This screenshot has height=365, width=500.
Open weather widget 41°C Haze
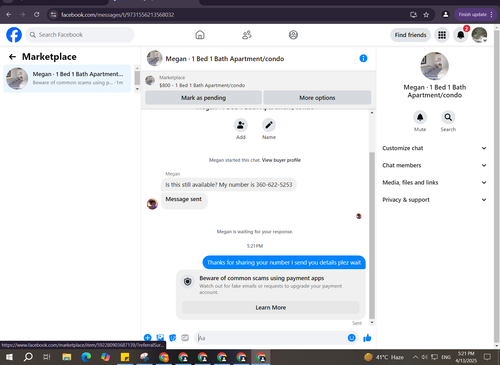click(384, 357)
